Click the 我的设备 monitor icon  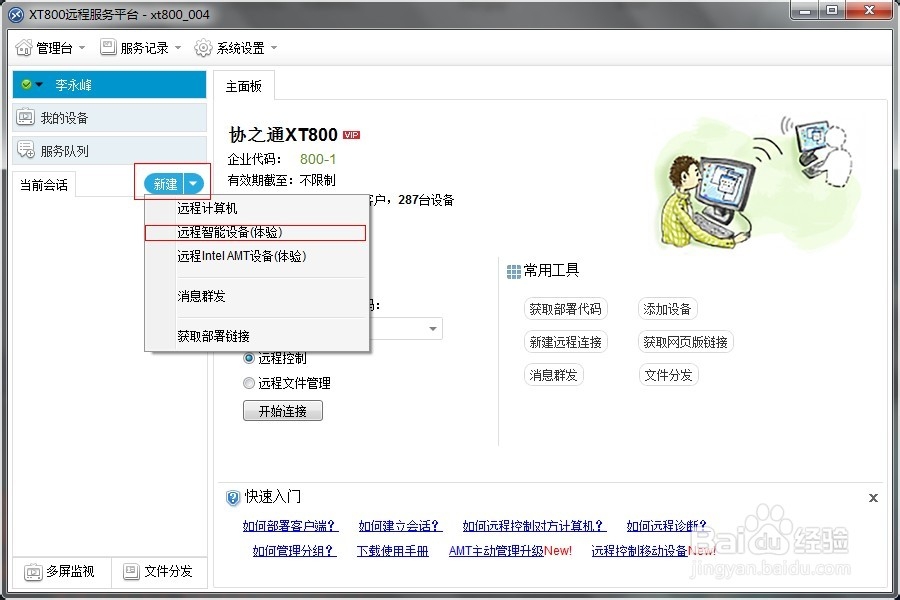(25, 118)
